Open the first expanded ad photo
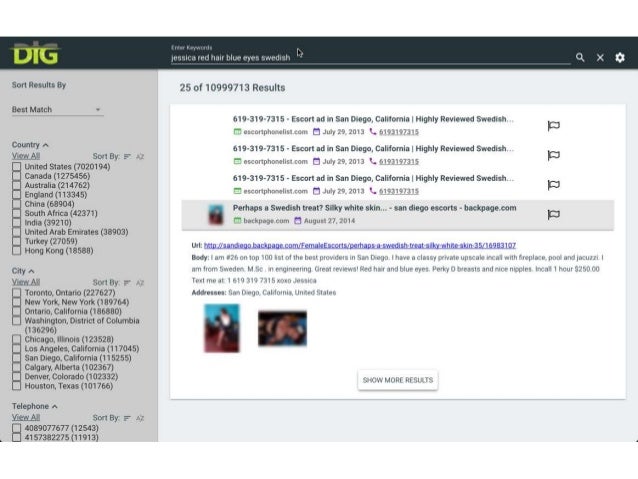 click(x=222, y=328)
